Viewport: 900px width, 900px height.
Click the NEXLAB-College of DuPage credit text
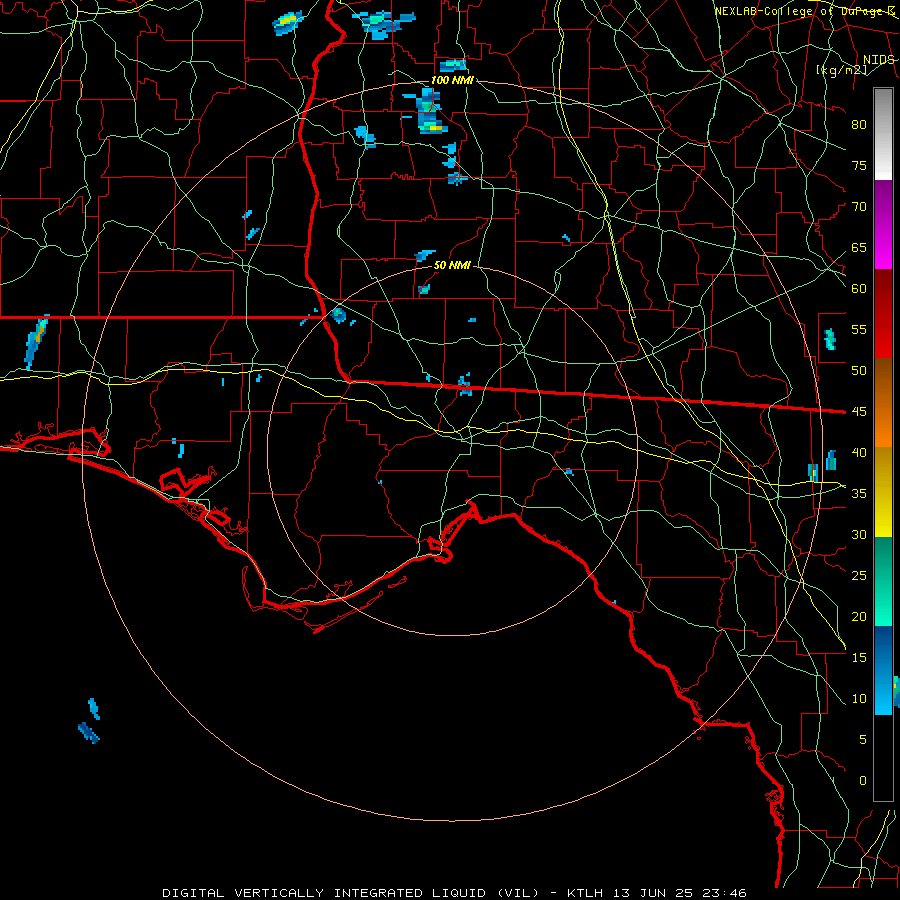pyautogui.click(x=804, y=11)
